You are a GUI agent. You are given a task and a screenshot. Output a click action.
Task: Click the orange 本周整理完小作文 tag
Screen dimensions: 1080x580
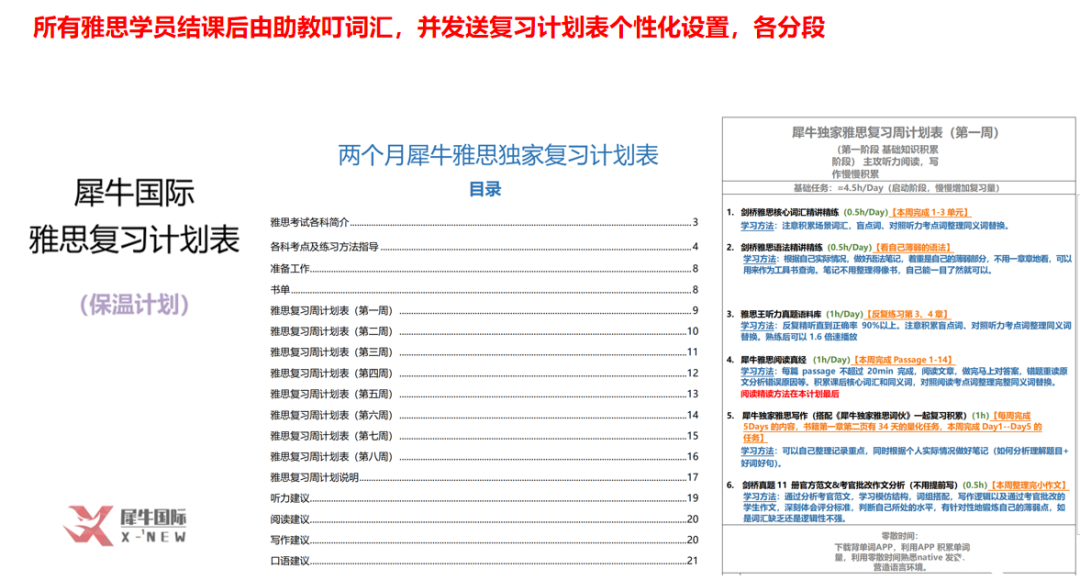click(1030, 486)
